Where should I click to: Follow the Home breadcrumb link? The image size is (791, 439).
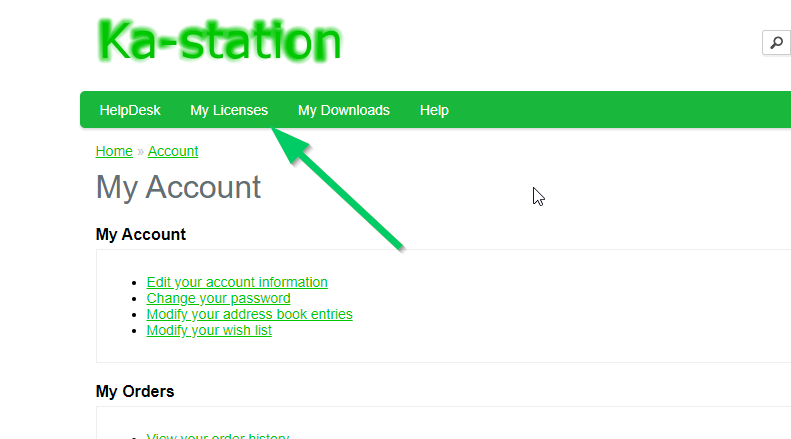[x=114, y=151]
